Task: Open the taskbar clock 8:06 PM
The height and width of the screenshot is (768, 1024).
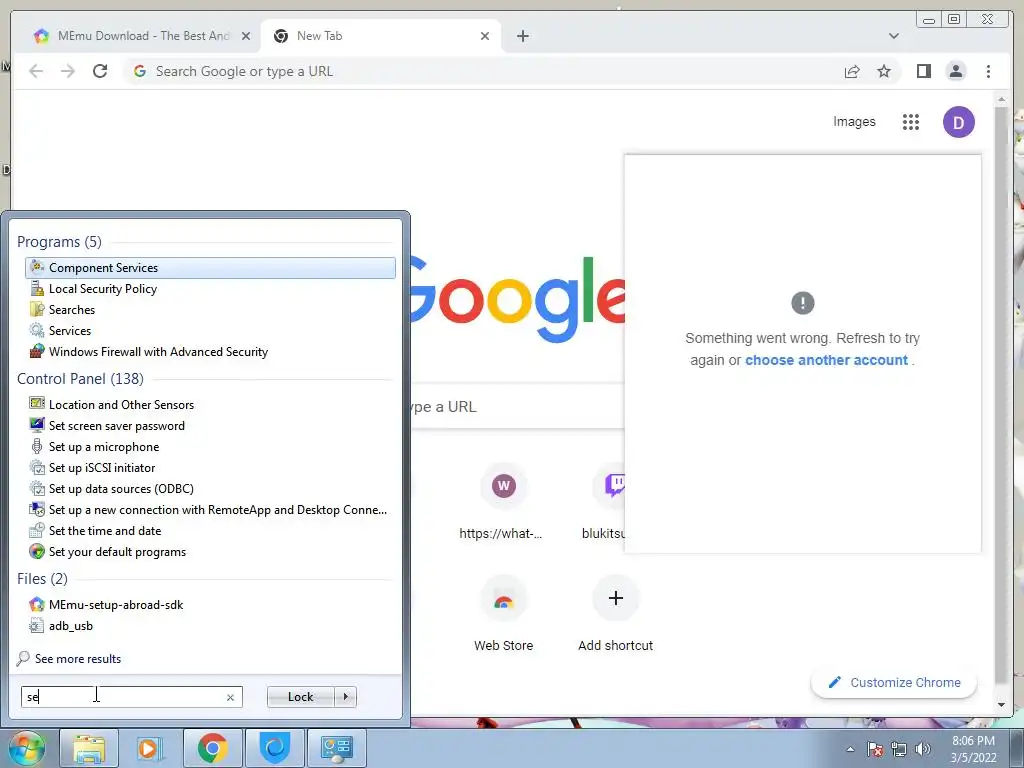Action: click(x=973, y=749)
